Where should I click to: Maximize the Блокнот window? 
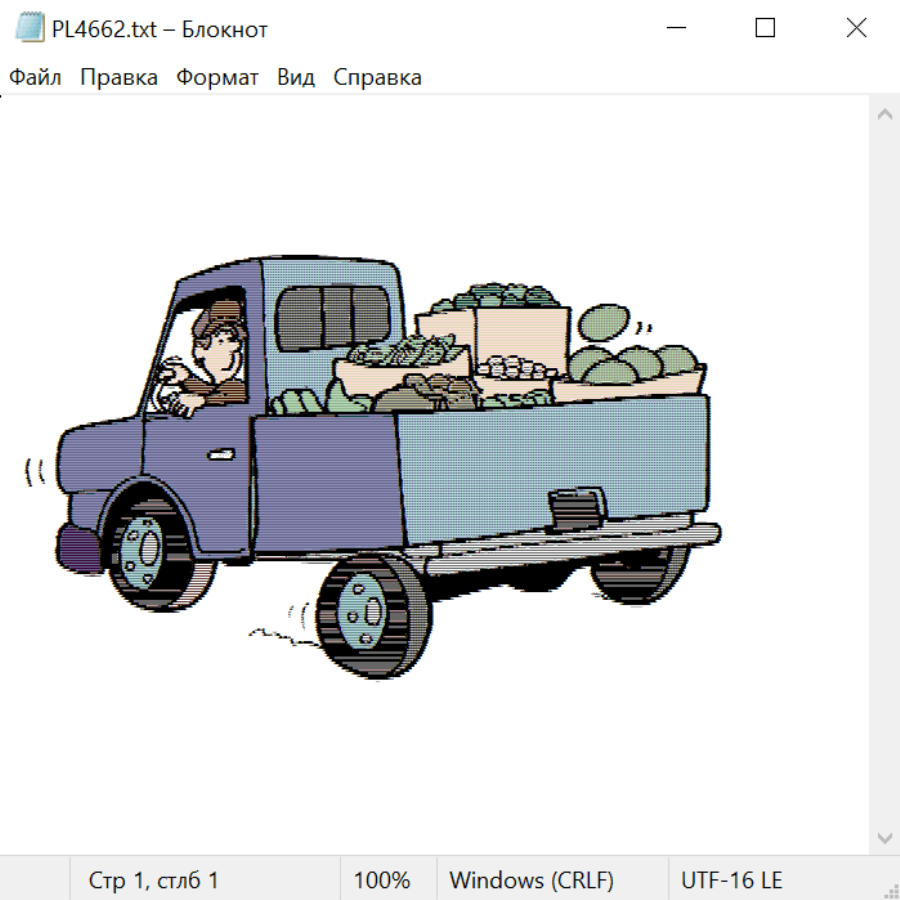coord(765,29)
